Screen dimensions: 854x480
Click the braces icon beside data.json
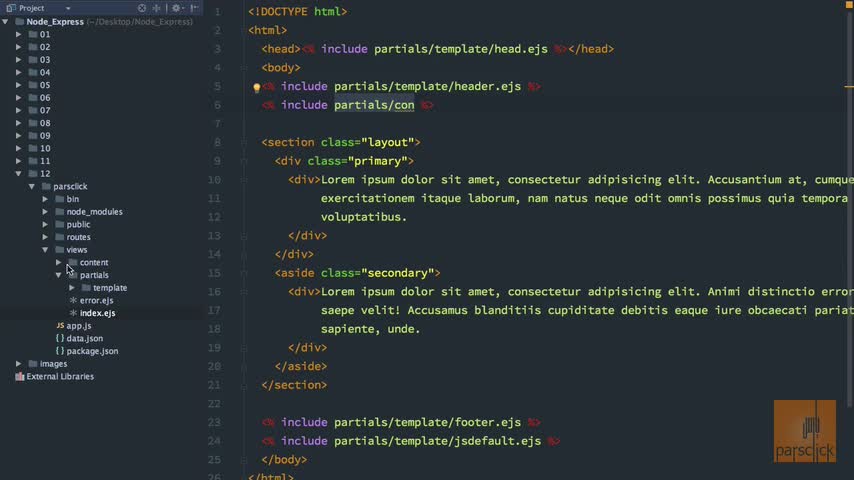(60, 338)
